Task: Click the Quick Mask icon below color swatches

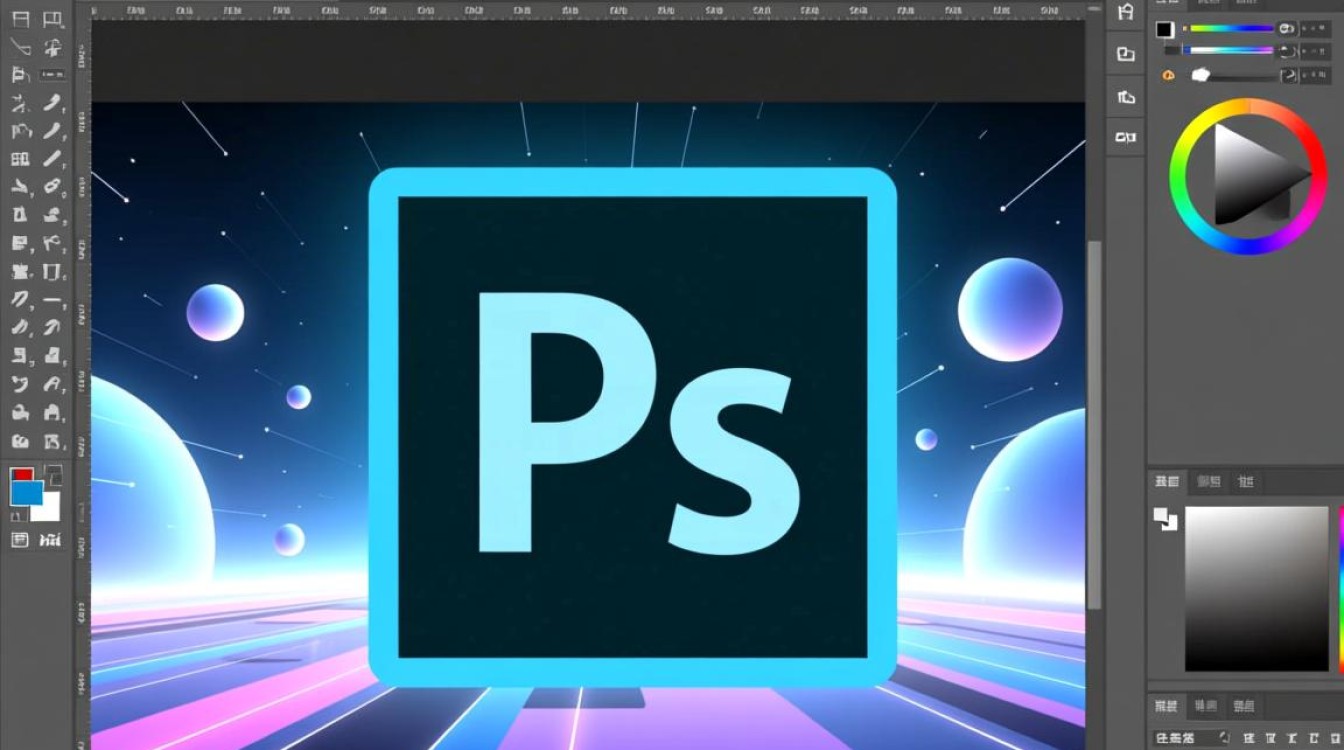Action: pos(20,540)
